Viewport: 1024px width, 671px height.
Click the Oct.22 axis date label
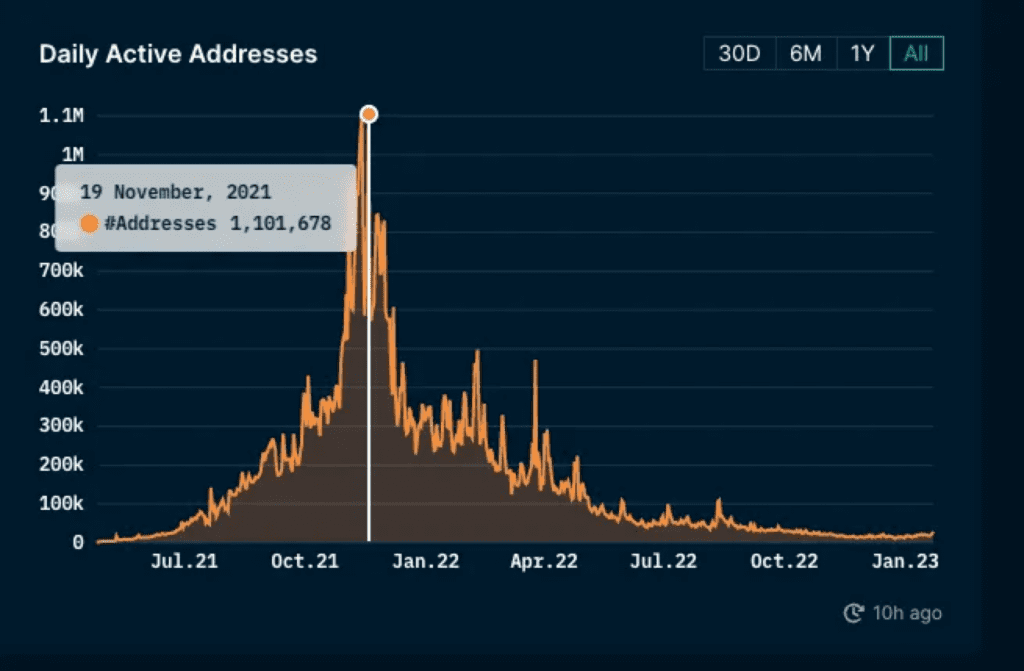(x=784, y=561)
